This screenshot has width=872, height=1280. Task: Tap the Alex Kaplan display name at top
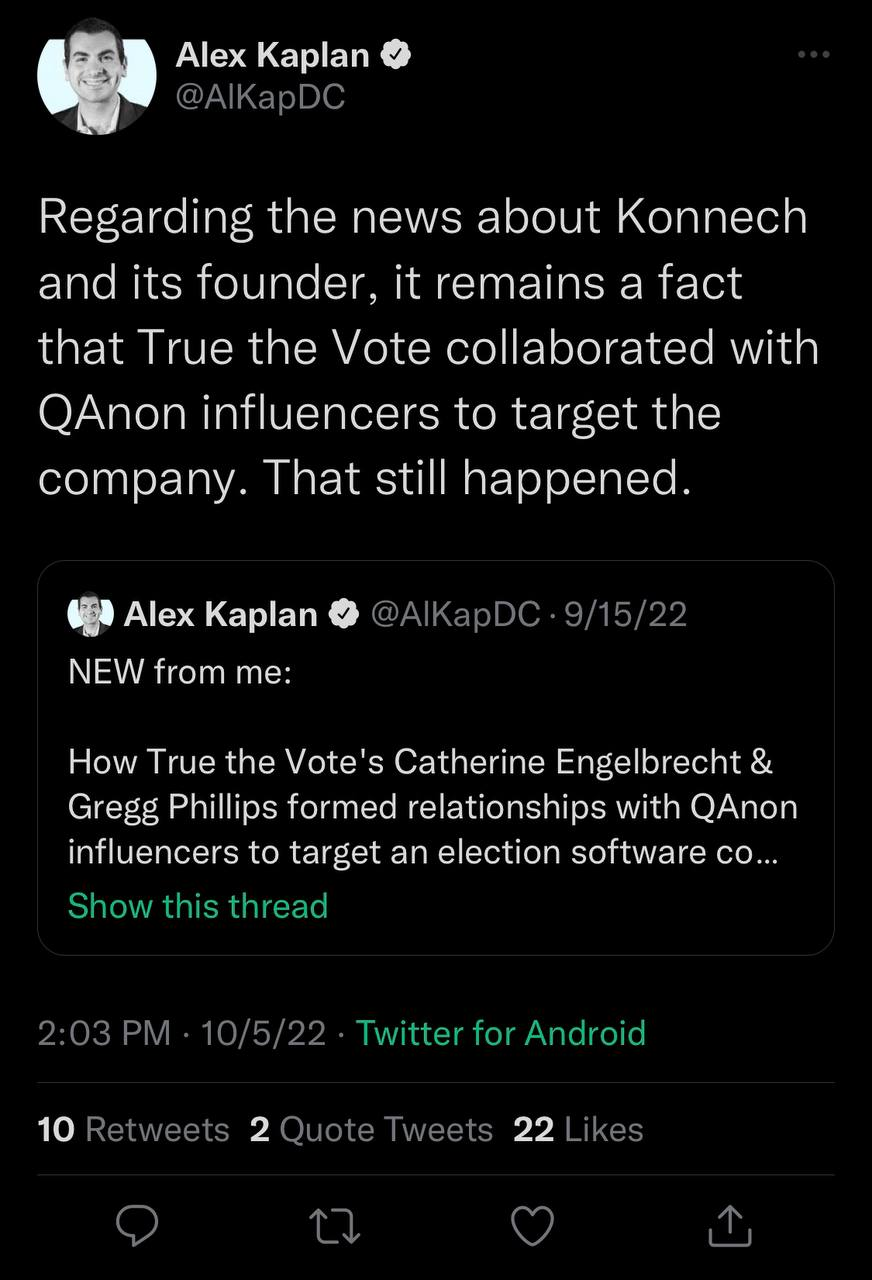coord(272,56)
